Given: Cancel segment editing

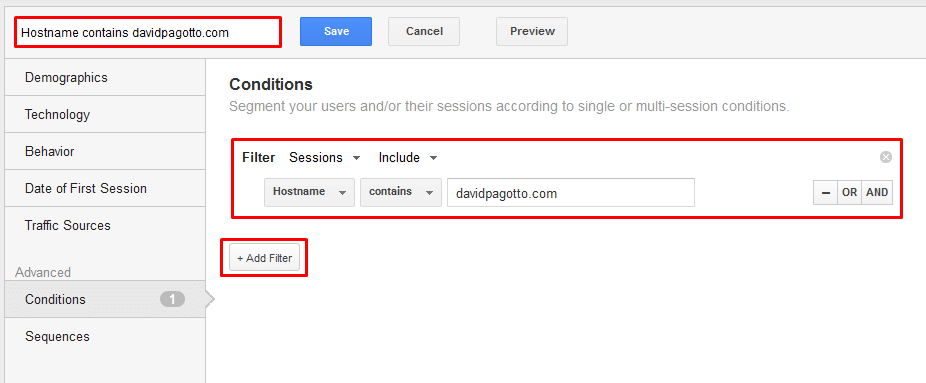Looking at the screenshot, I should [424, 31].
